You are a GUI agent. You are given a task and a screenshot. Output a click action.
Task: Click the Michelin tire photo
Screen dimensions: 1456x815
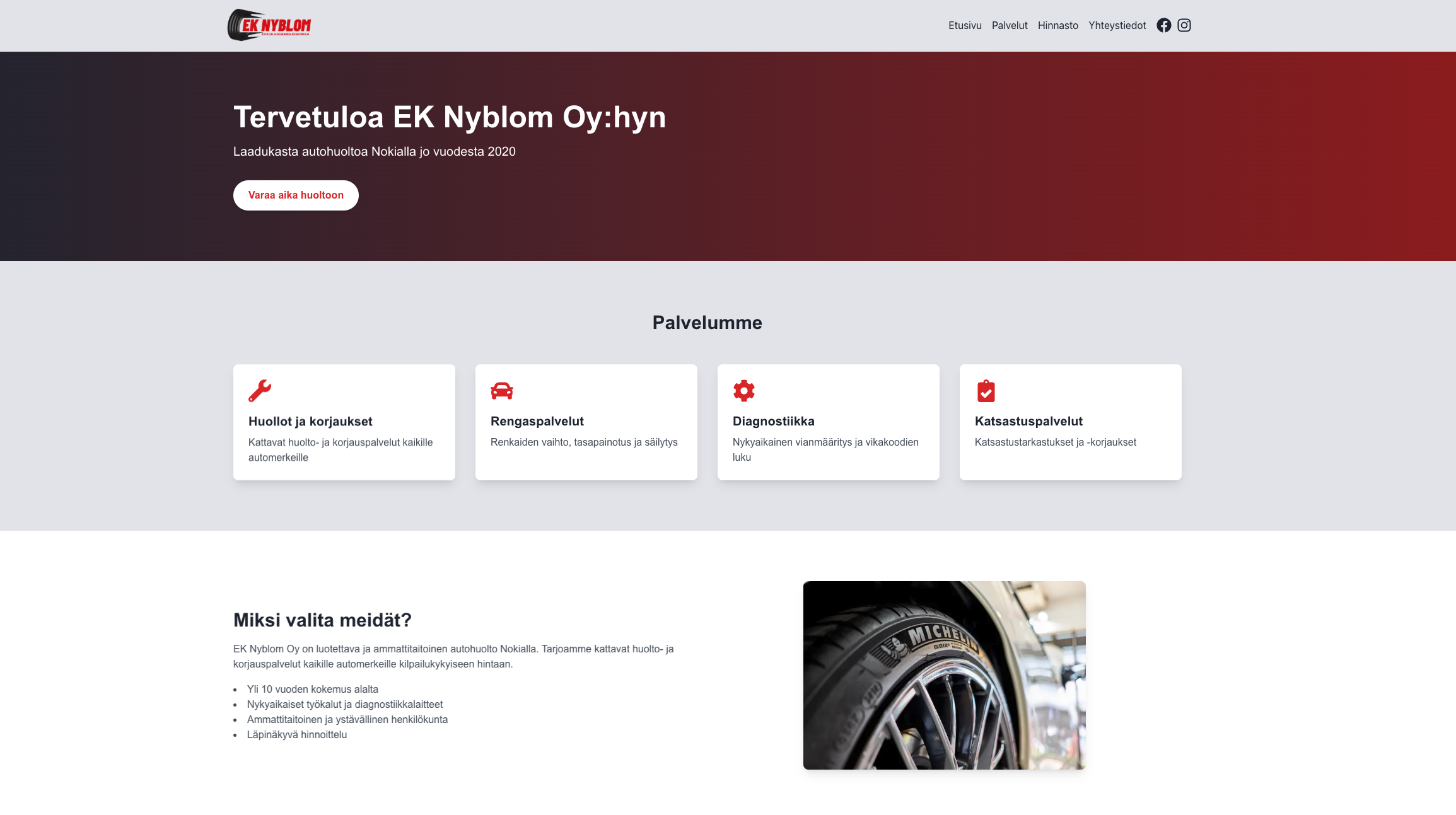coord(944,675)
